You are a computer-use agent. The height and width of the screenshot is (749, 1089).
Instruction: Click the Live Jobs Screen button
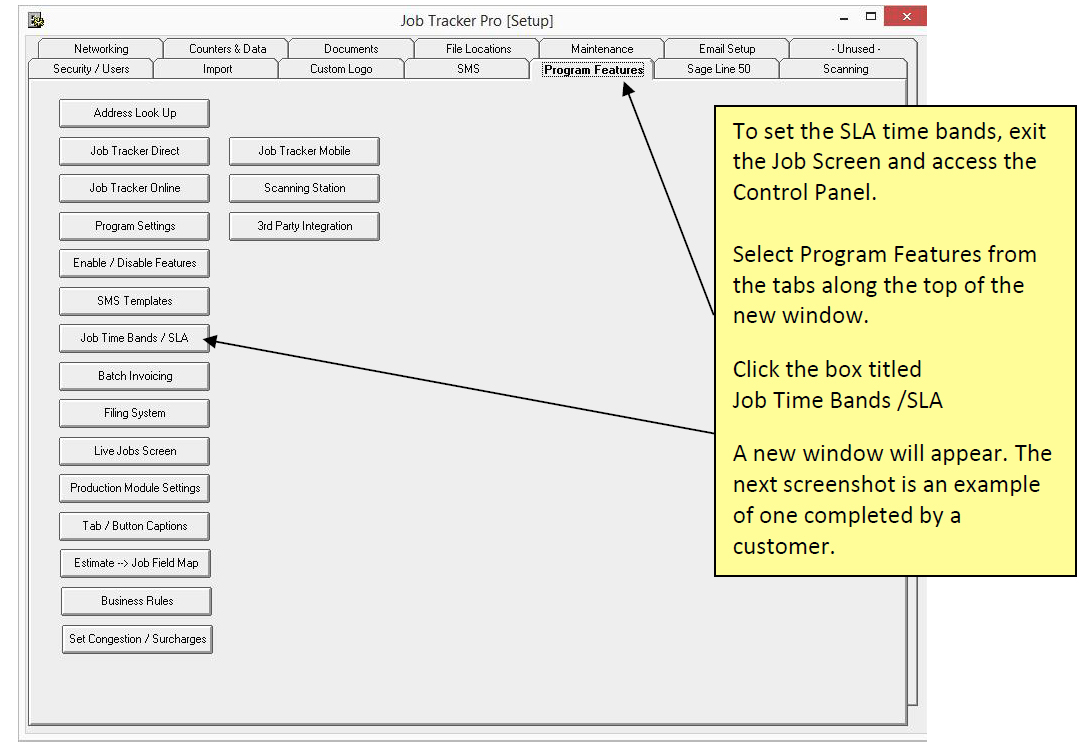135,451
